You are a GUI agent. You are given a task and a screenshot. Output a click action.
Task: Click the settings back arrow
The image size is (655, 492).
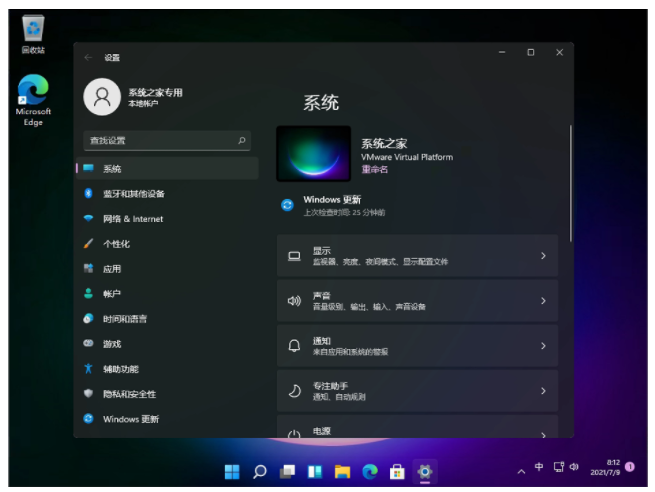(x=88, y=58)
